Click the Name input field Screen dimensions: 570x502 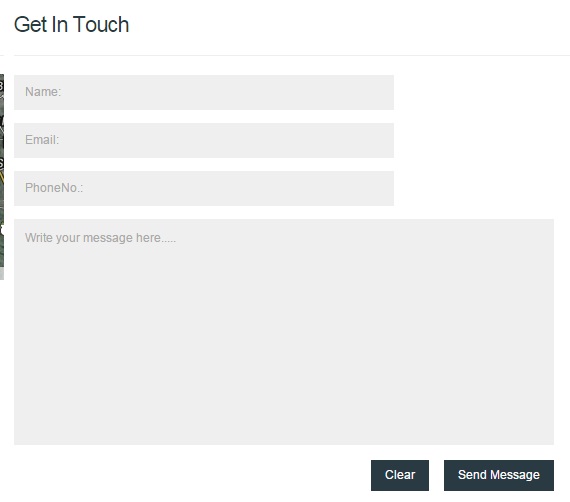pos(204,92)
